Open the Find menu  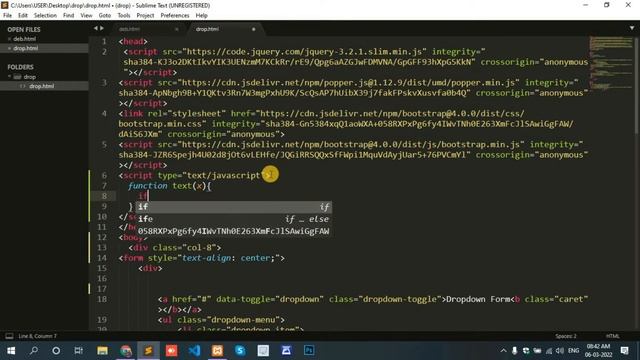click(68, 16)
